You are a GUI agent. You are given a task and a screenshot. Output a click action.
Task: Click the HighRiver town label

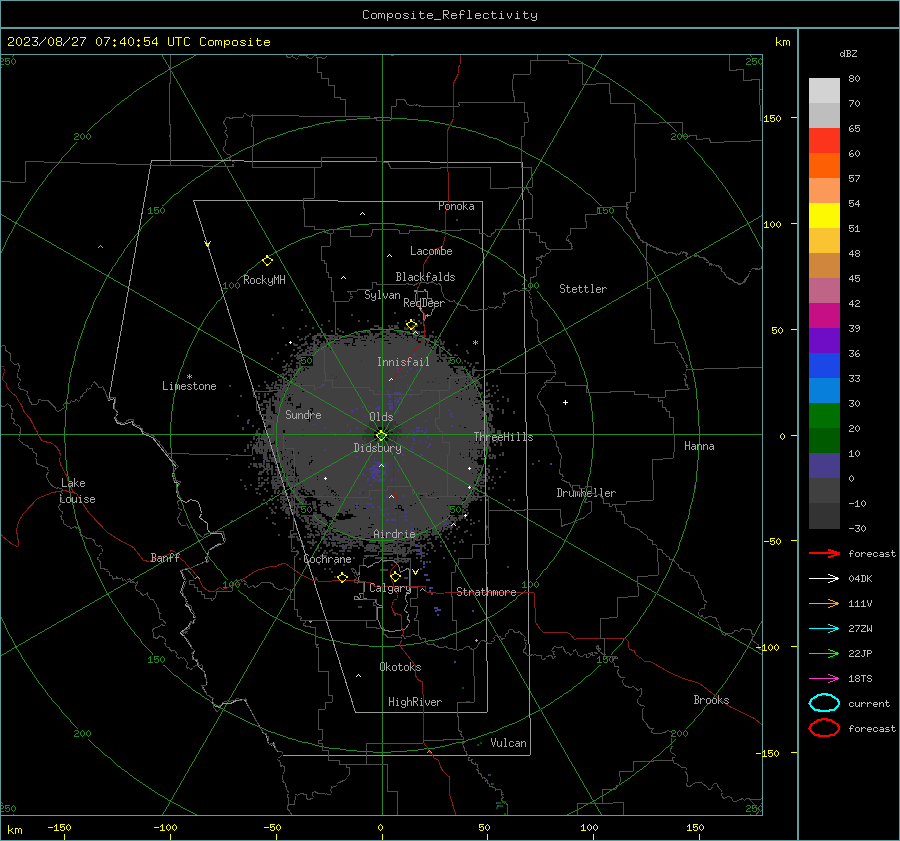[x=415, y=702]
